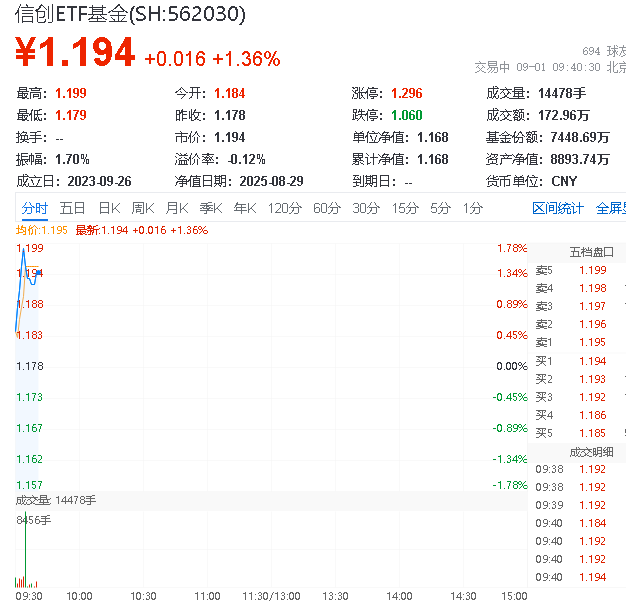Click the 单位净值 value 1.168
626x615 pixels.
(x=433, y=137)
